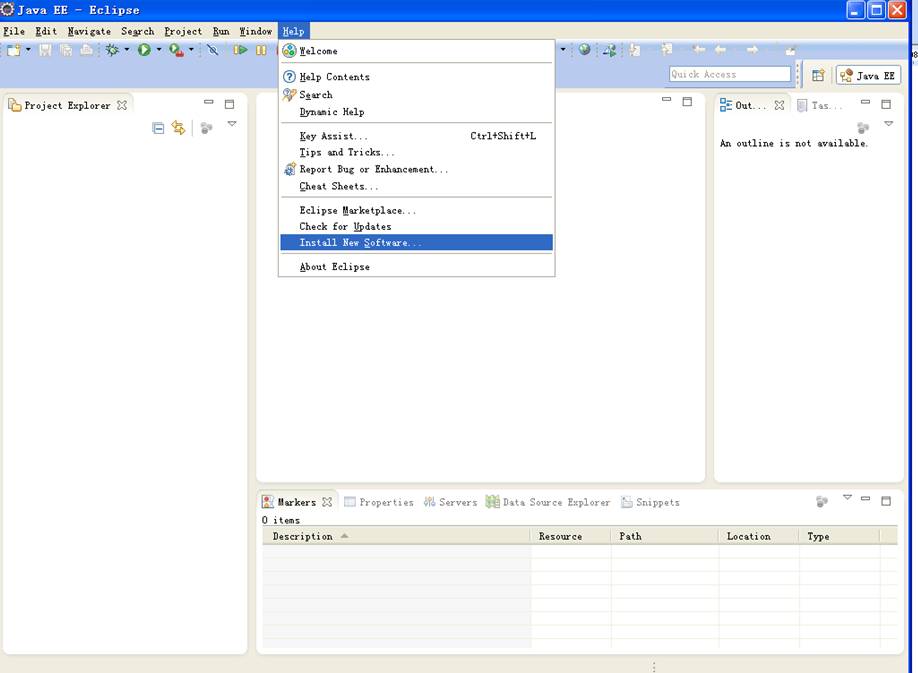The width and height of the screenshot is (918, 673).
Task: Click the green Run button icon
Action: point(144,50)
